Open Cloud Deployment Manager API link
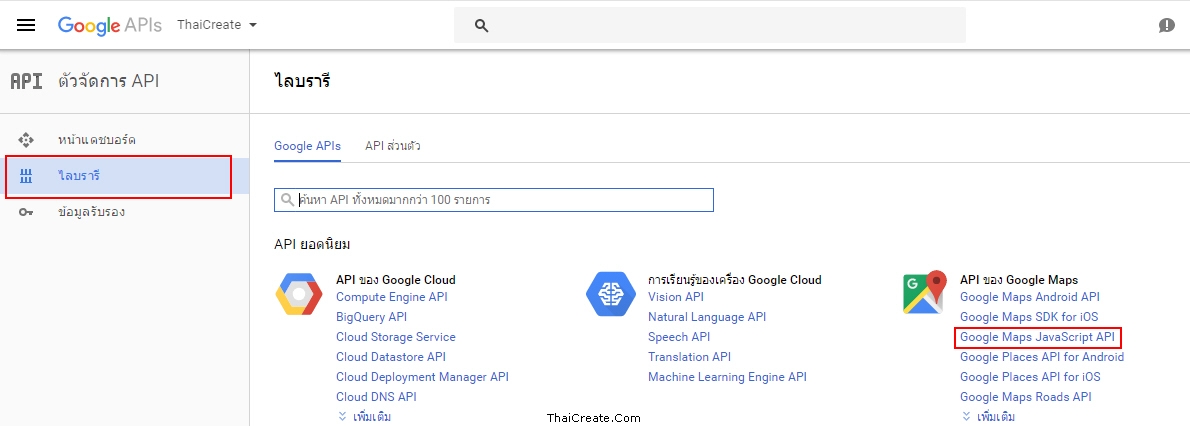This screenshot has height=426, width=1190. (x=423, y=377)
